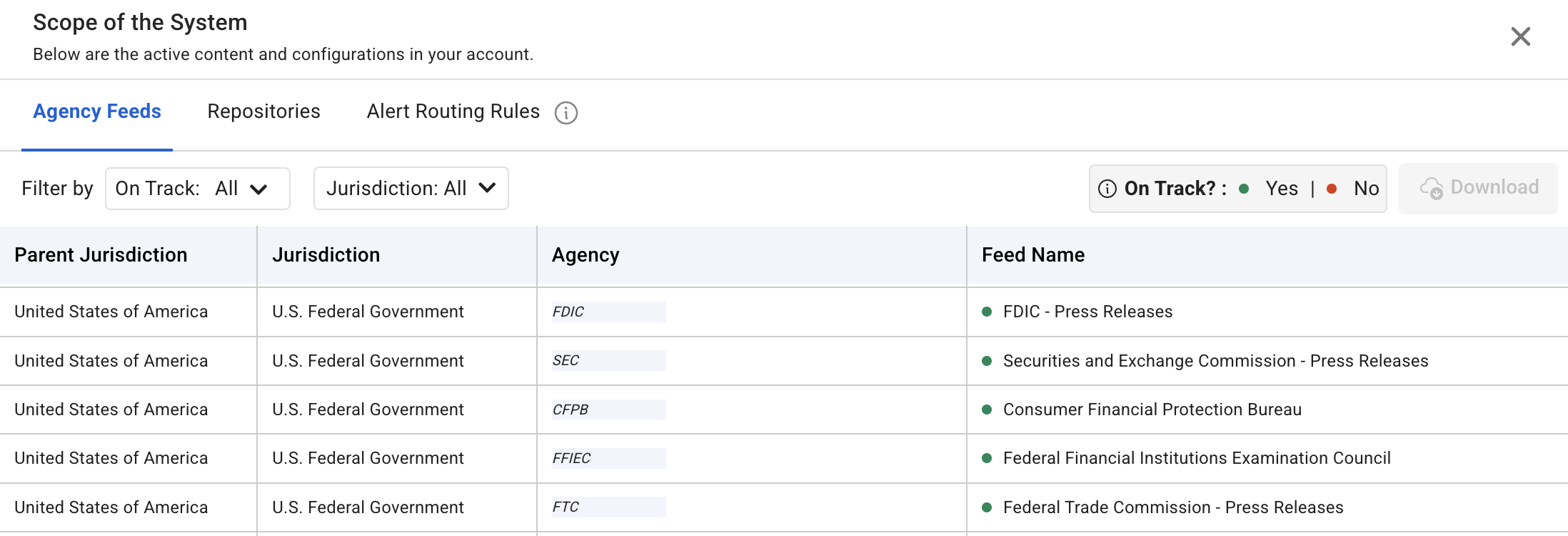
Task: Expand the Jurisdiction filter dropdown
Action: [411, 189]
